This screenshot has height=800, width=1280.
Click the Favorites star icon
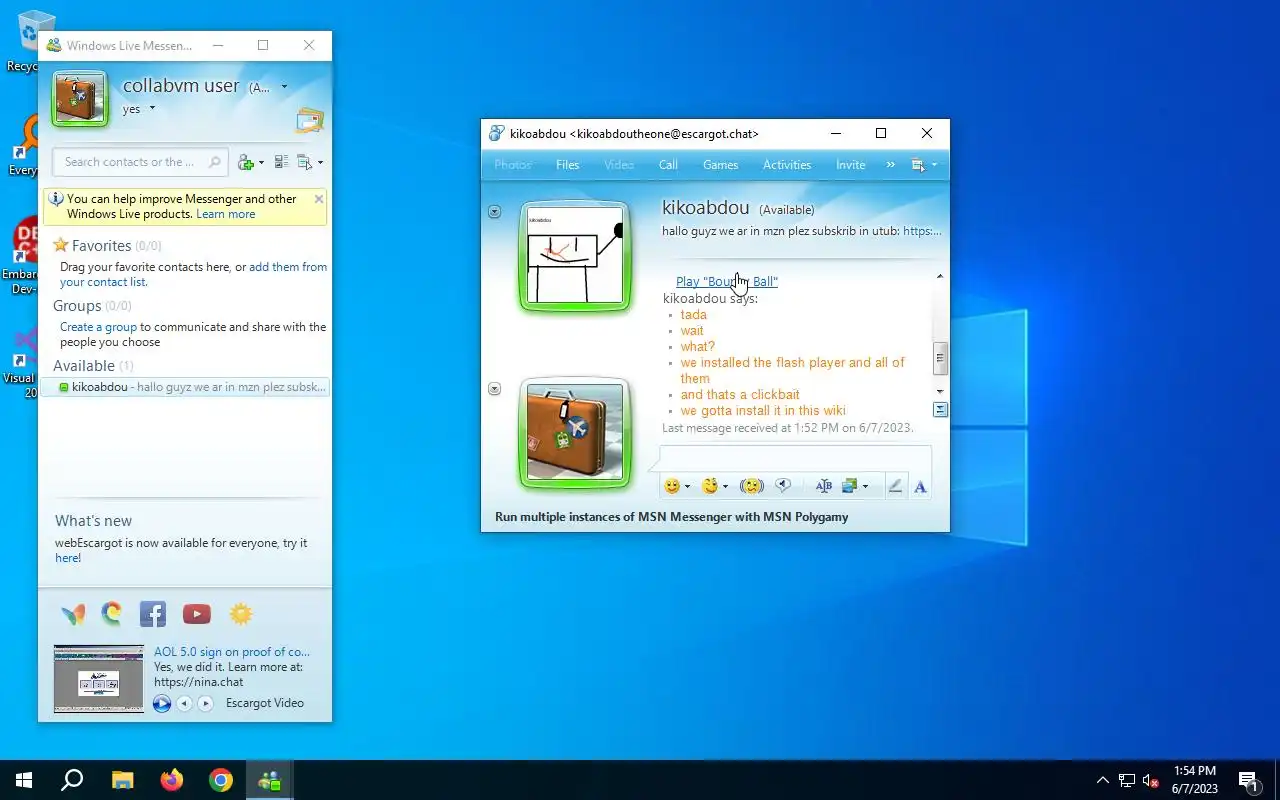tap(61, 245)
